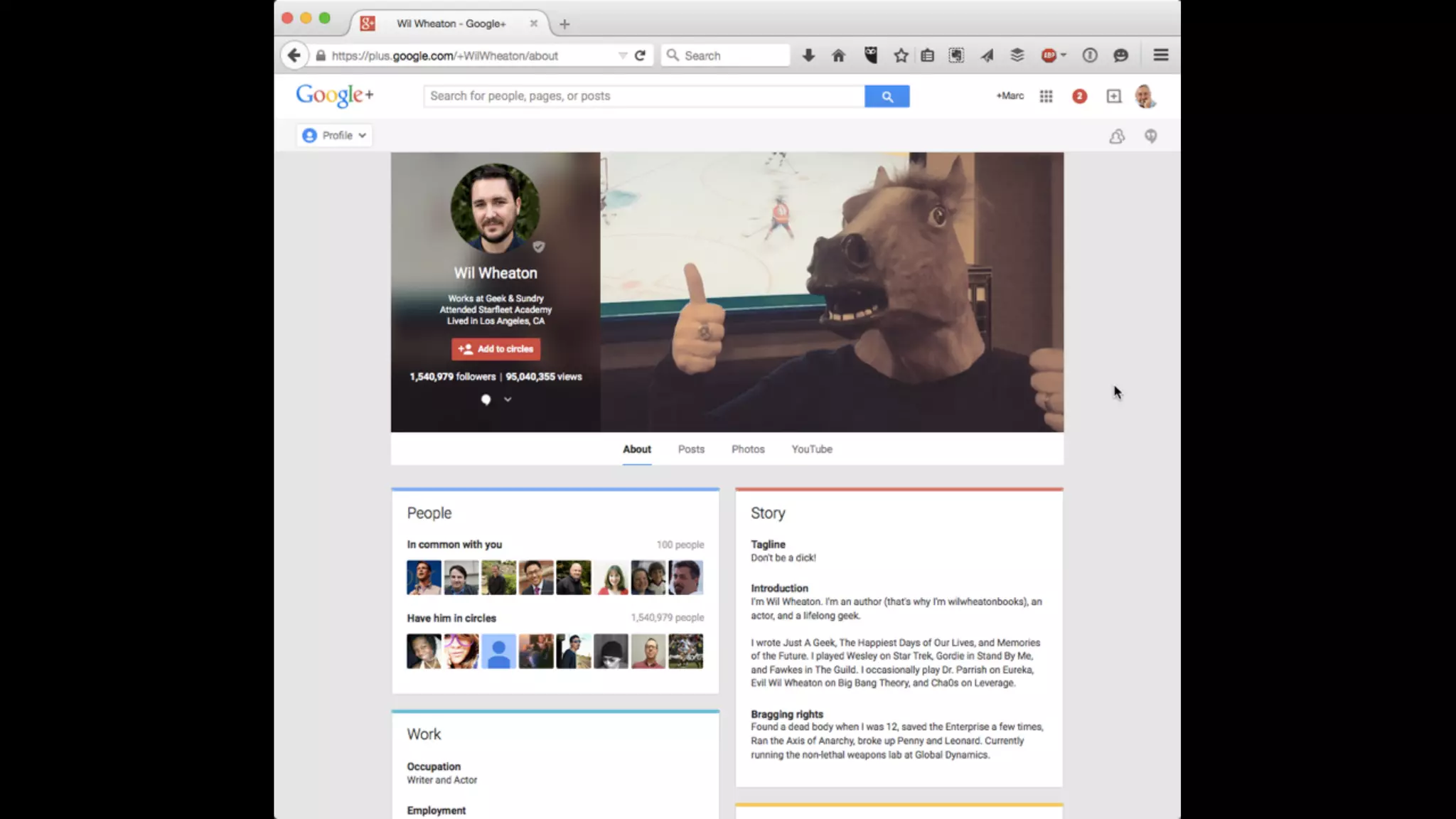
Task: Click the Hangouts quote icon below header
Action: 1150,136
